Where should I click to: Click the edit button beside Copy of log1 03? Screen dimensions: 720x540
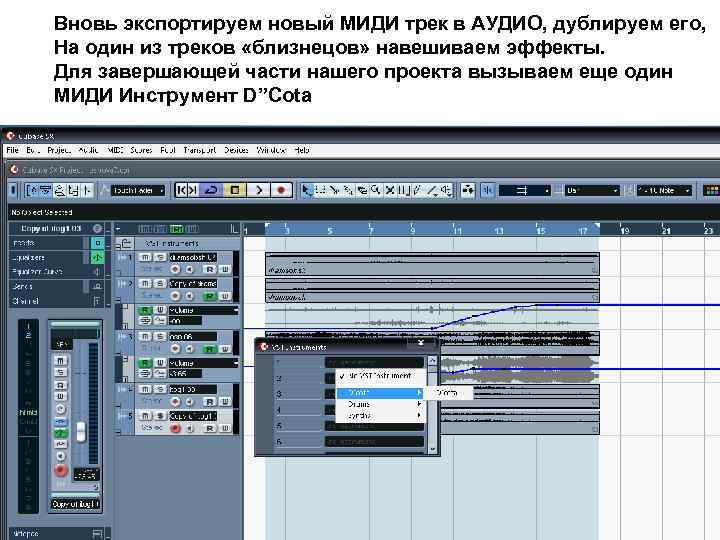[97, 228]
